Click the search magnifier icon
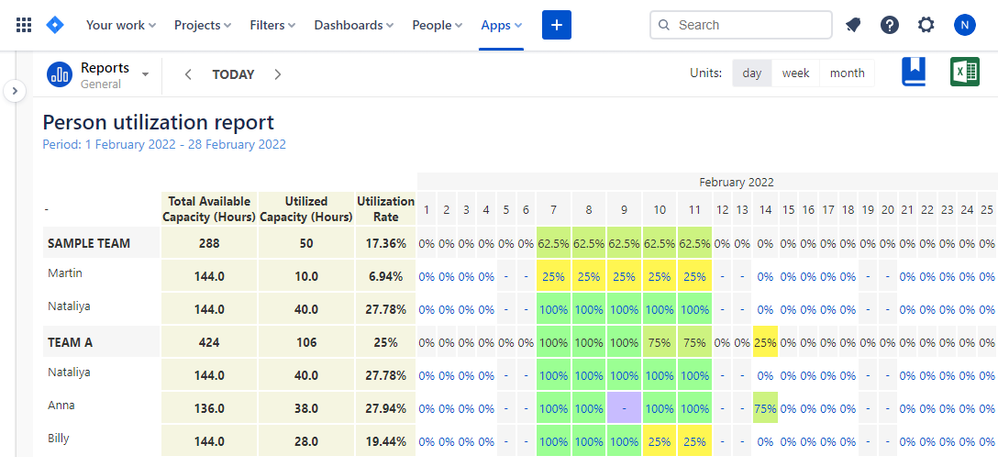 [664, 25]
